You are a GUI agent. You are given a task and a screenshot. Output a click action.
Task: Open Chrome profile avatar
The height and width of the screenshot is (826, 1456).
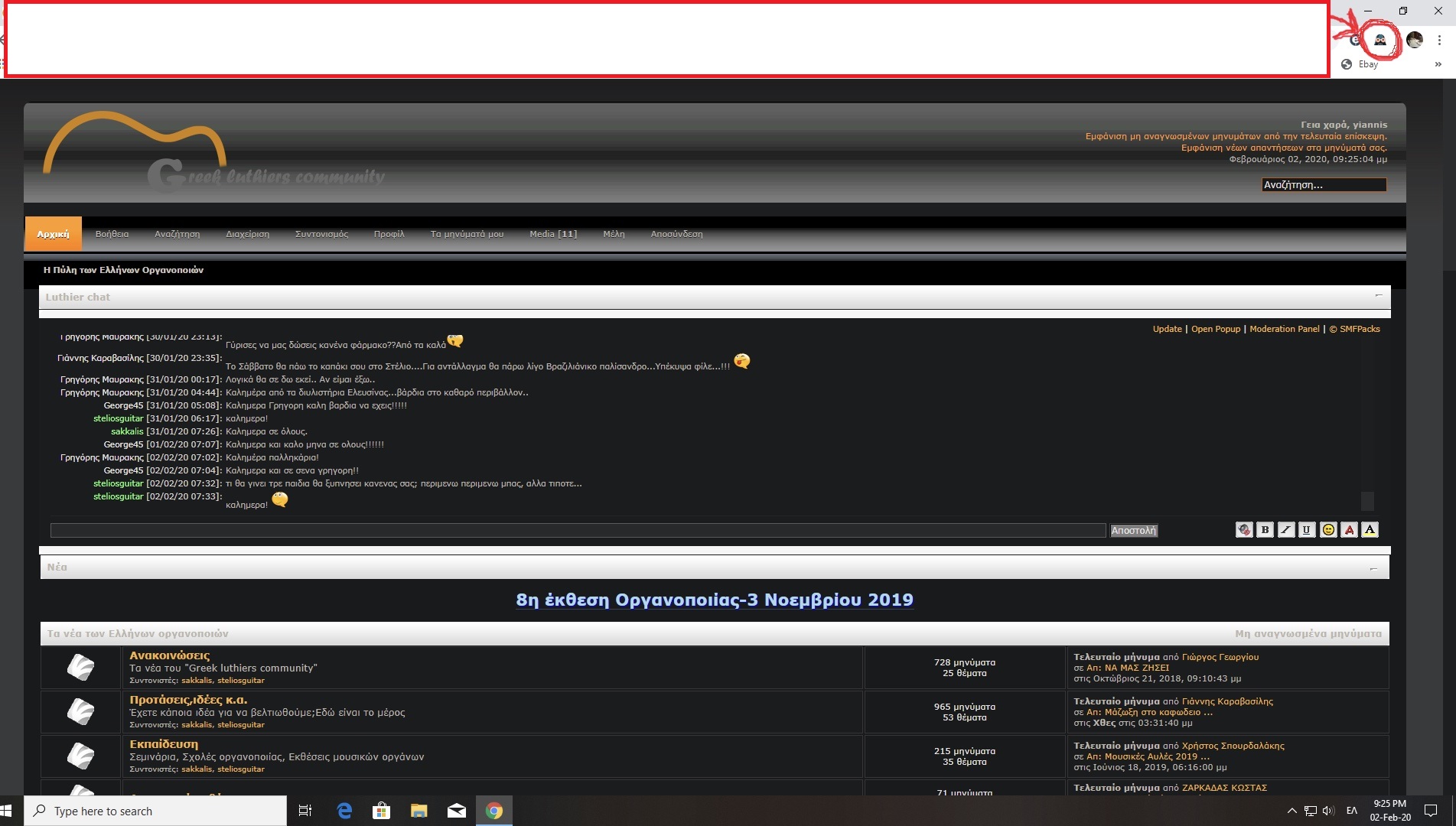click(x=1414, y=40)
